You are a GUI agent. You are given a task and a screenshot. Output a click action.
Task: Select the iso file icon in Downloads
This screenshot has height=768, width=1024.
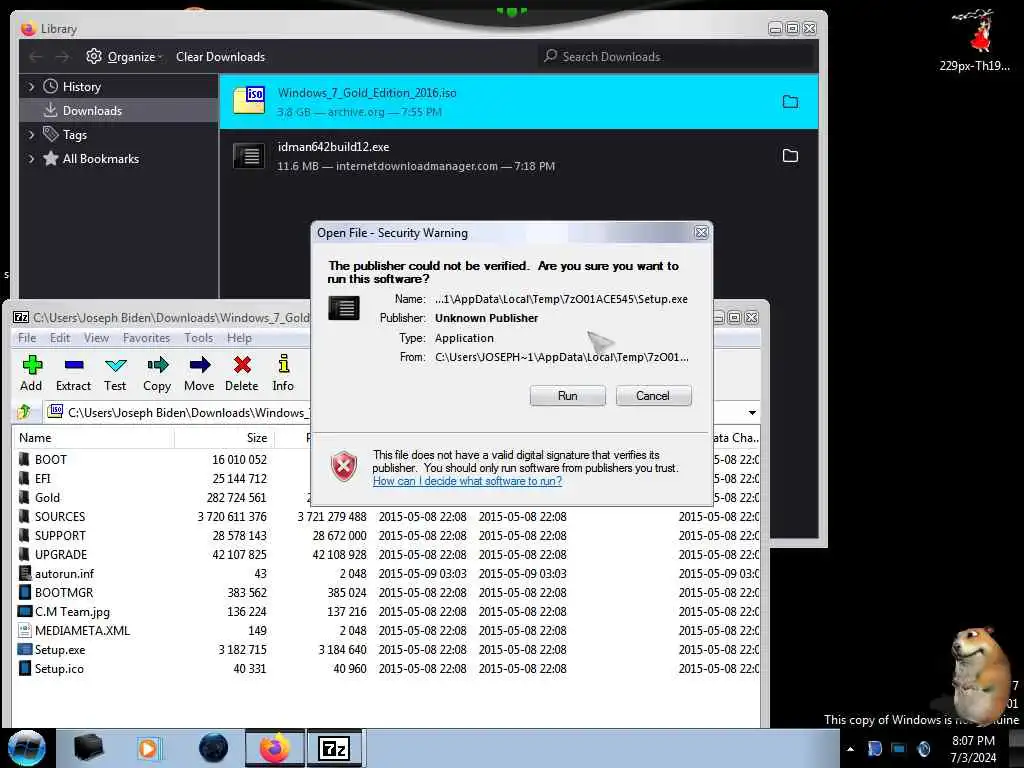coord(249,101)
